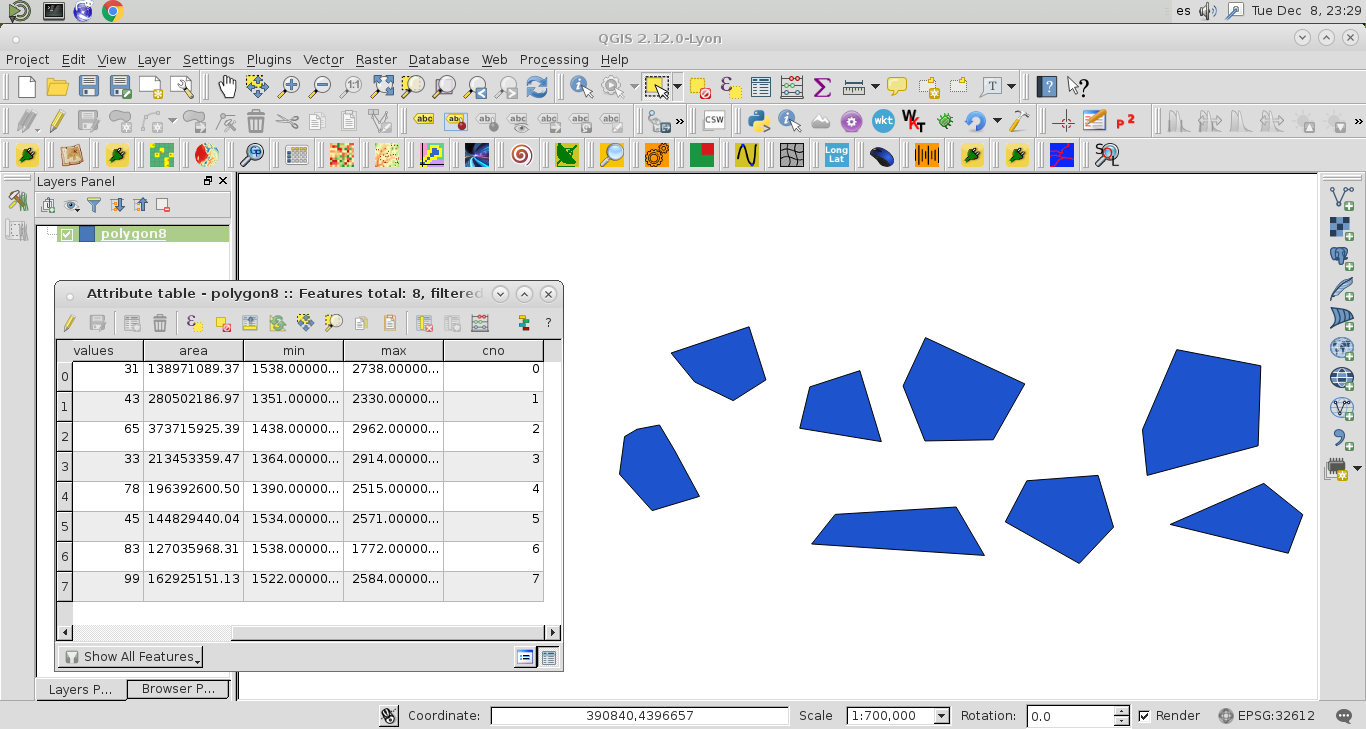Viewport: 1366px width, 729px height.
Task: Toggle the polygon8 layer visibility checkbox
Action: (x=67, y=235)
